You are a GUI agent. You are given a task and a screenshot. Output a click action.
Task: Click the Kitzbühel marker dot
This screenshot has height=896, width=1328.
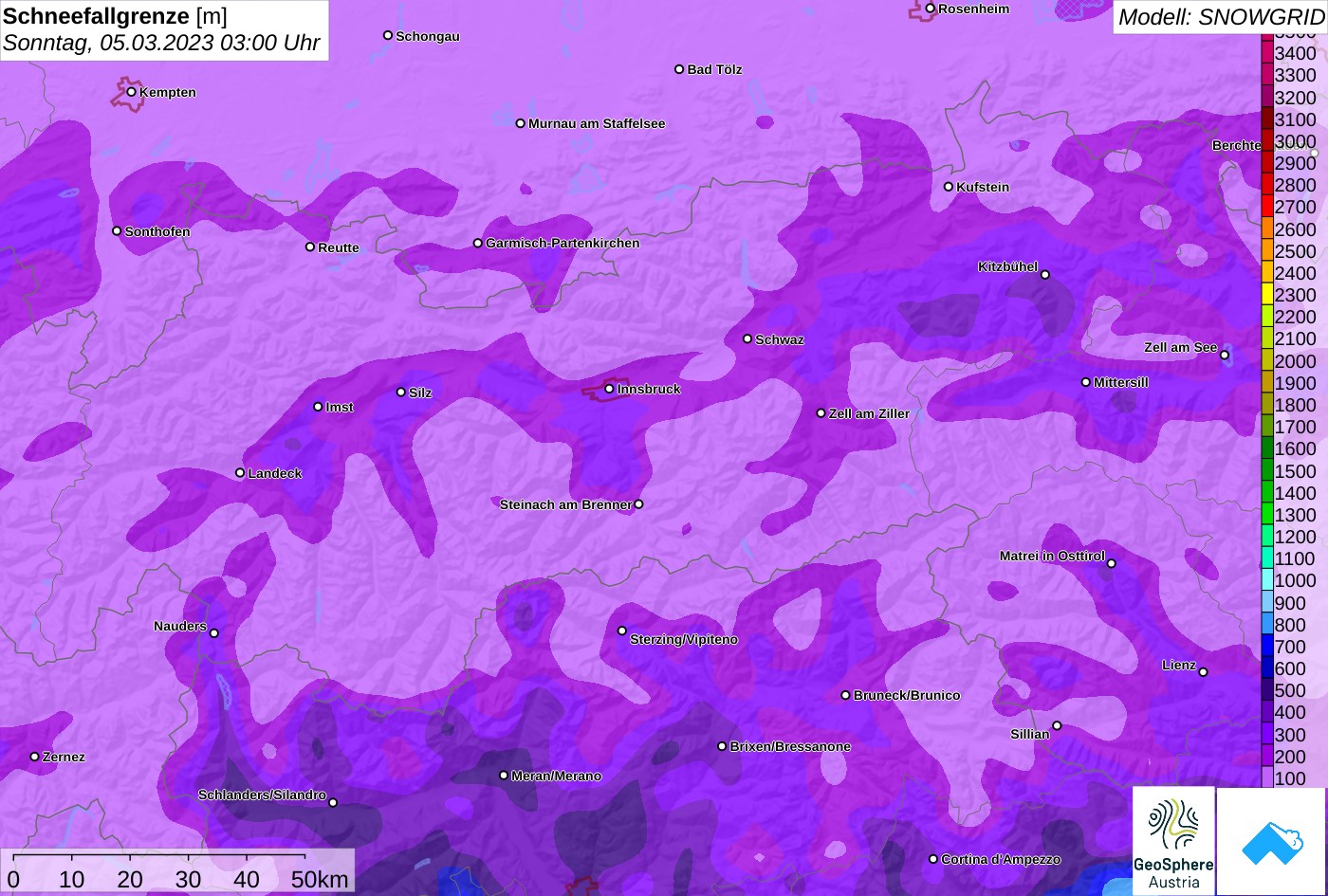tap(1045, 275)
